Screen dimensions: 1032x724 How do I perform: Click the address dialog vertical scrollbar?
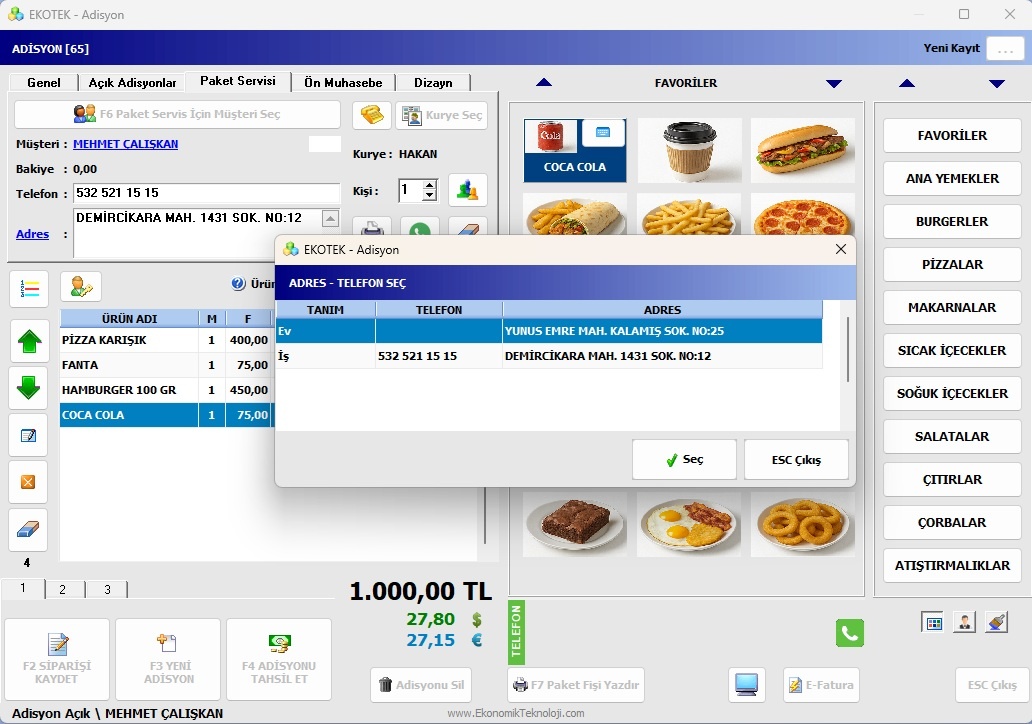coord(848,349)
